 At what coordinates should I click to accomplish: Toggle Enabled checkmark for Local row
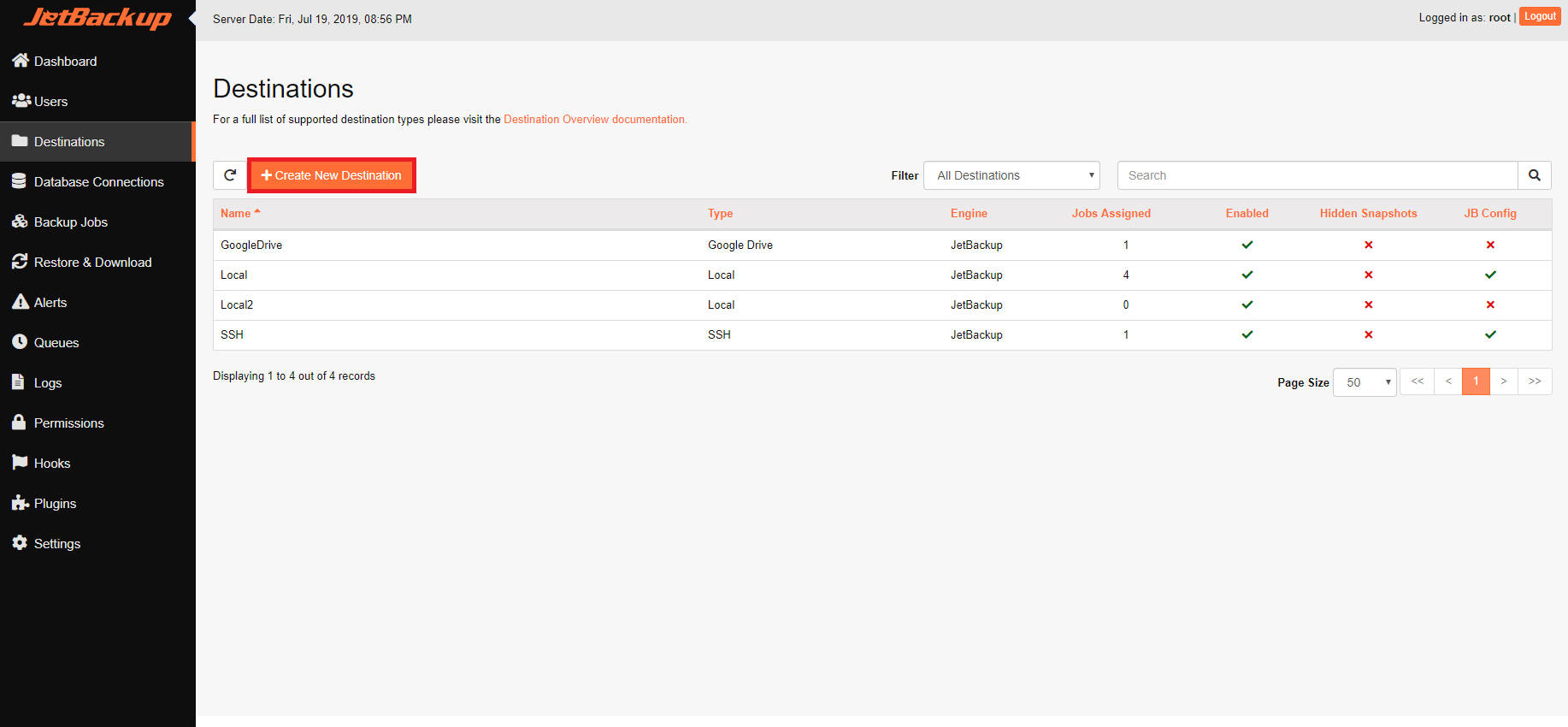pos(1247,275)
